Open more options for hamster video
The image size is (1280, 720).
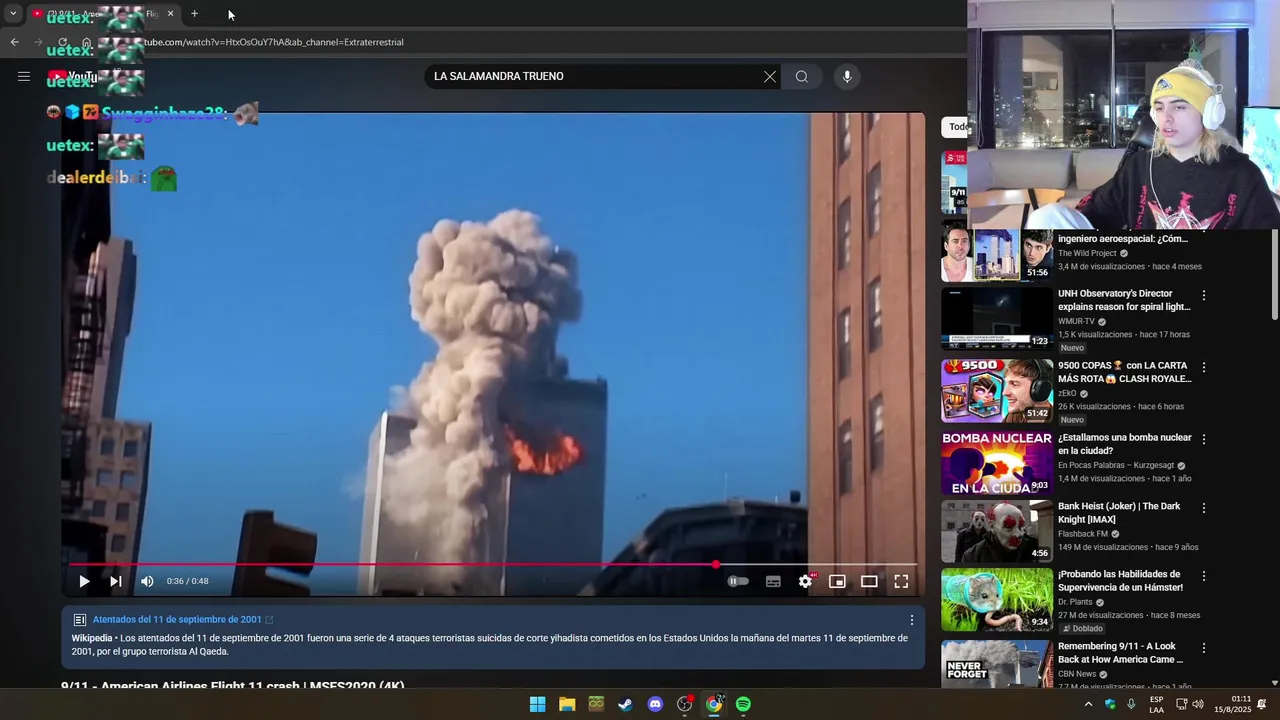1204,576
